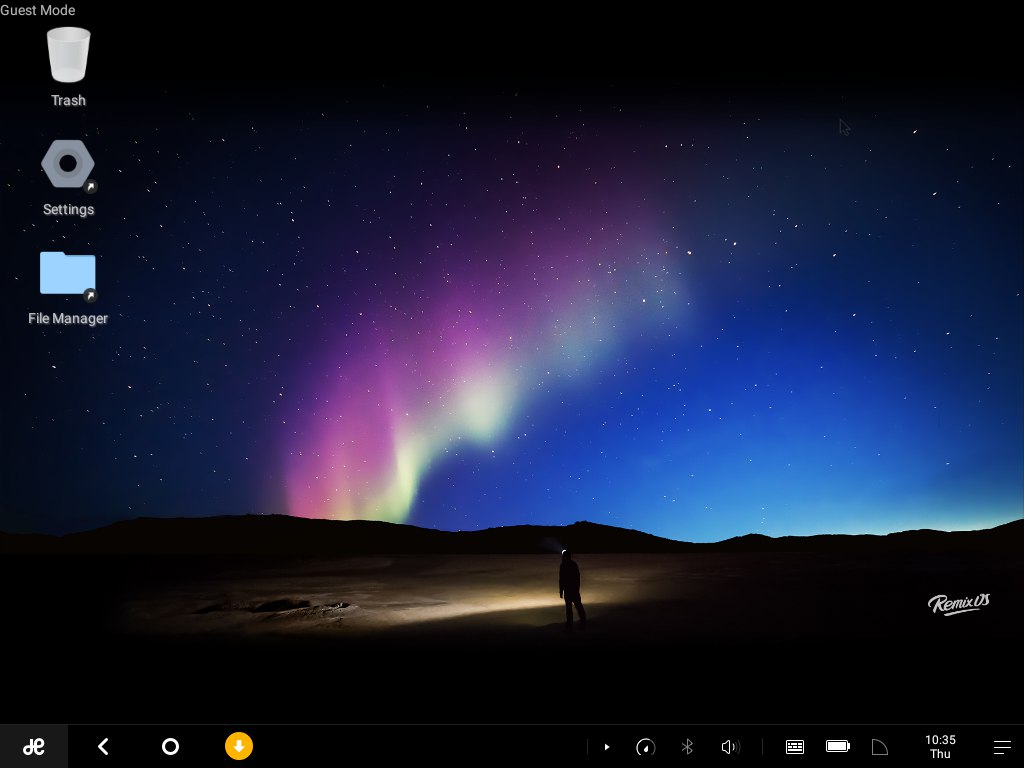This screenshot has height=768, width=1024.
Task: Open the notification panel lines icon
Action: pyautogui.click(x=1002, y=747)
